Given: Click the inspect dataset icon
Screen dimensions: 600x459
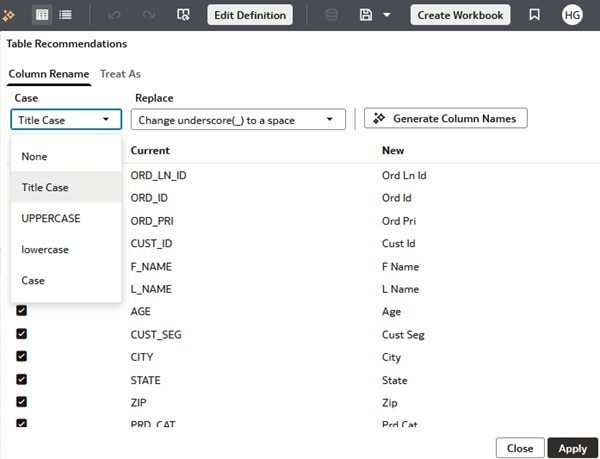Looking at the screenshot, I should coord(182,15).
